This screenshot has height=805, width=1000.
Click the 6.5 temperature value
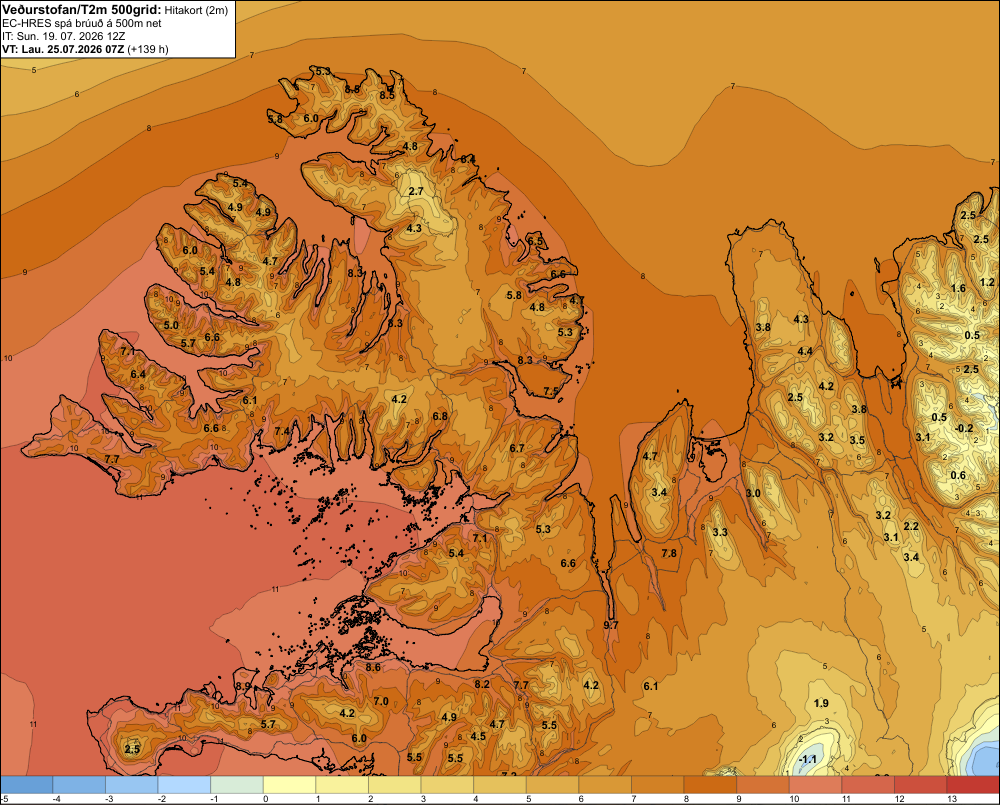[536, 241]
